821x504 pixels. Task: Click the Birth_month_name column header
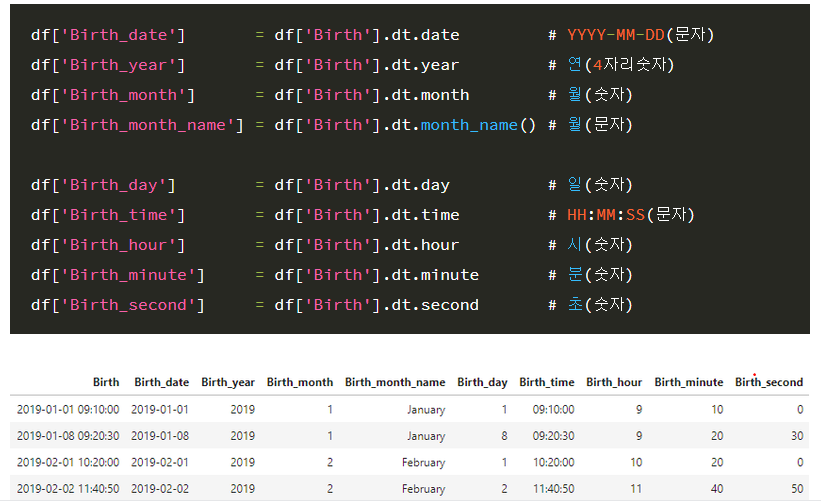click(x=395, y=383)
